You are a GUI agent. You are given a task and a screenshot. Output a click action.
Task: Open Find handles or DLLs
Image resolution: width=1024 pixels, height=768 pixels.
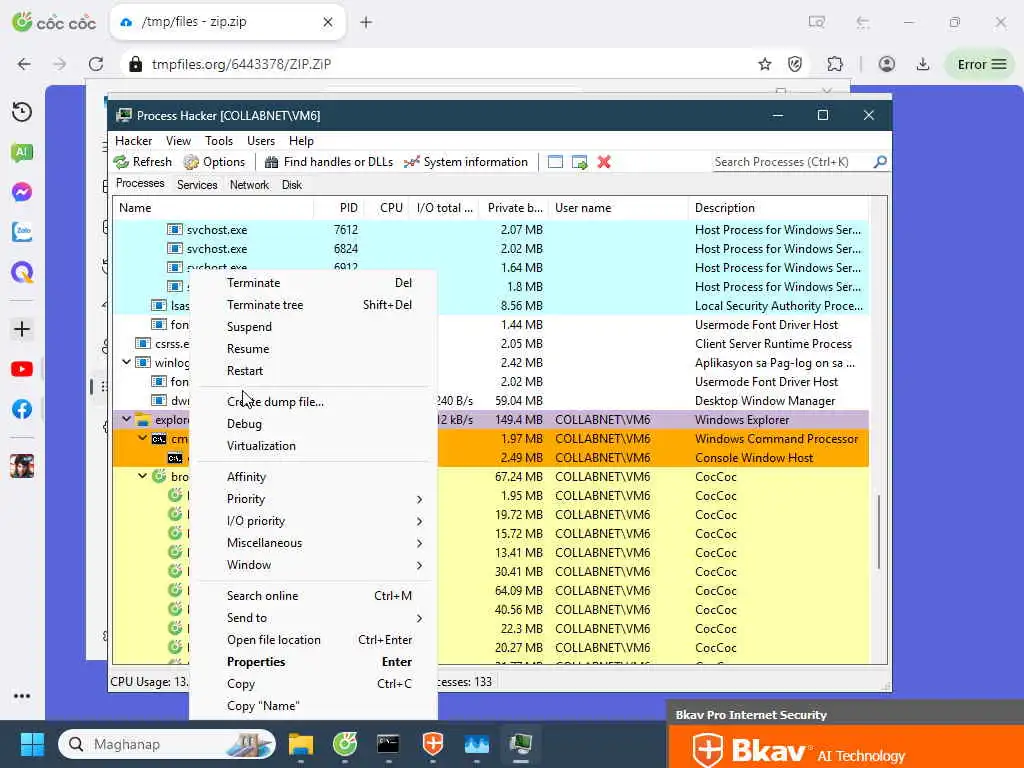click(x=328, y=162)
